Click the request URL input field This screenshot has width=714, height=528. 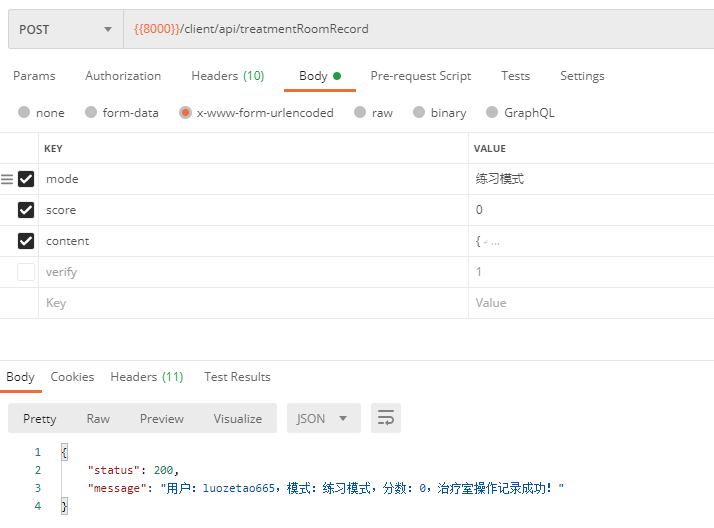click(420, 29)
